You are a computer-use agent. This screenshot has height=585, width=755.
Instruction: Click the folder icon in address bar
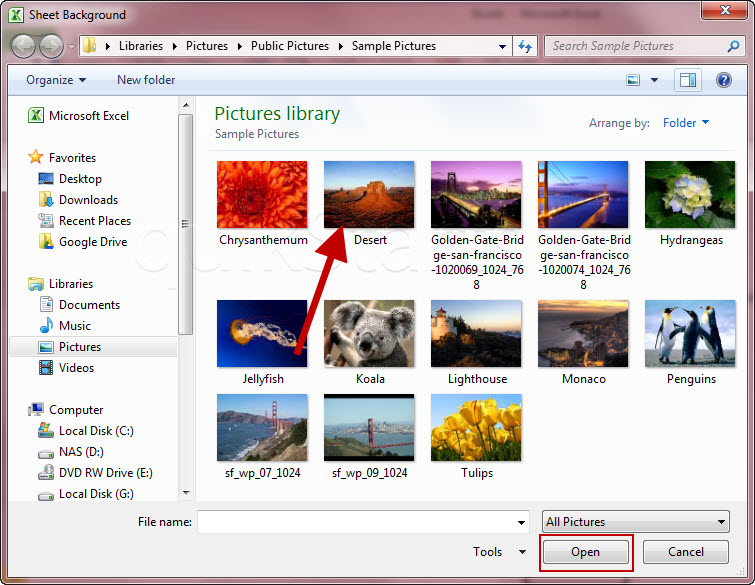coord(89,46)
